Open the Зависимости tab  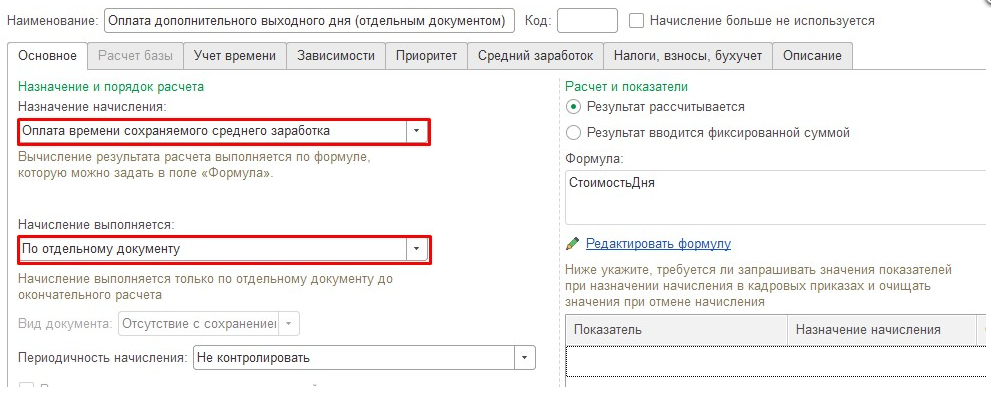click(x=336, y=55)
